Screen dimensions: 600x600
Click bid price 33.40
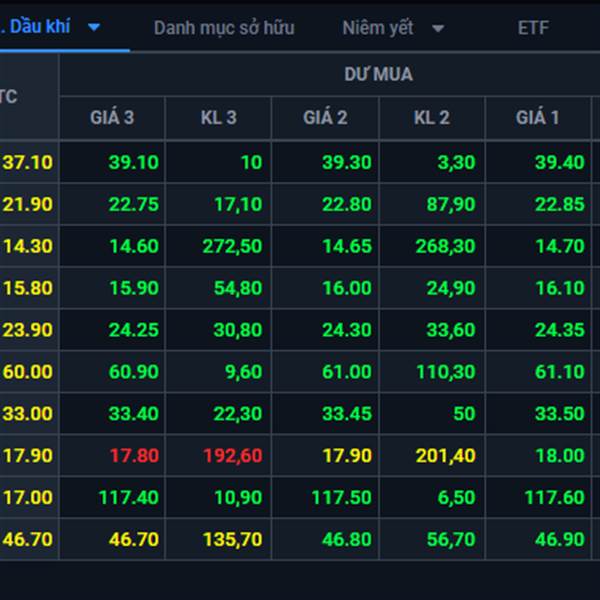pyautogui.click(x=134, y=414)
